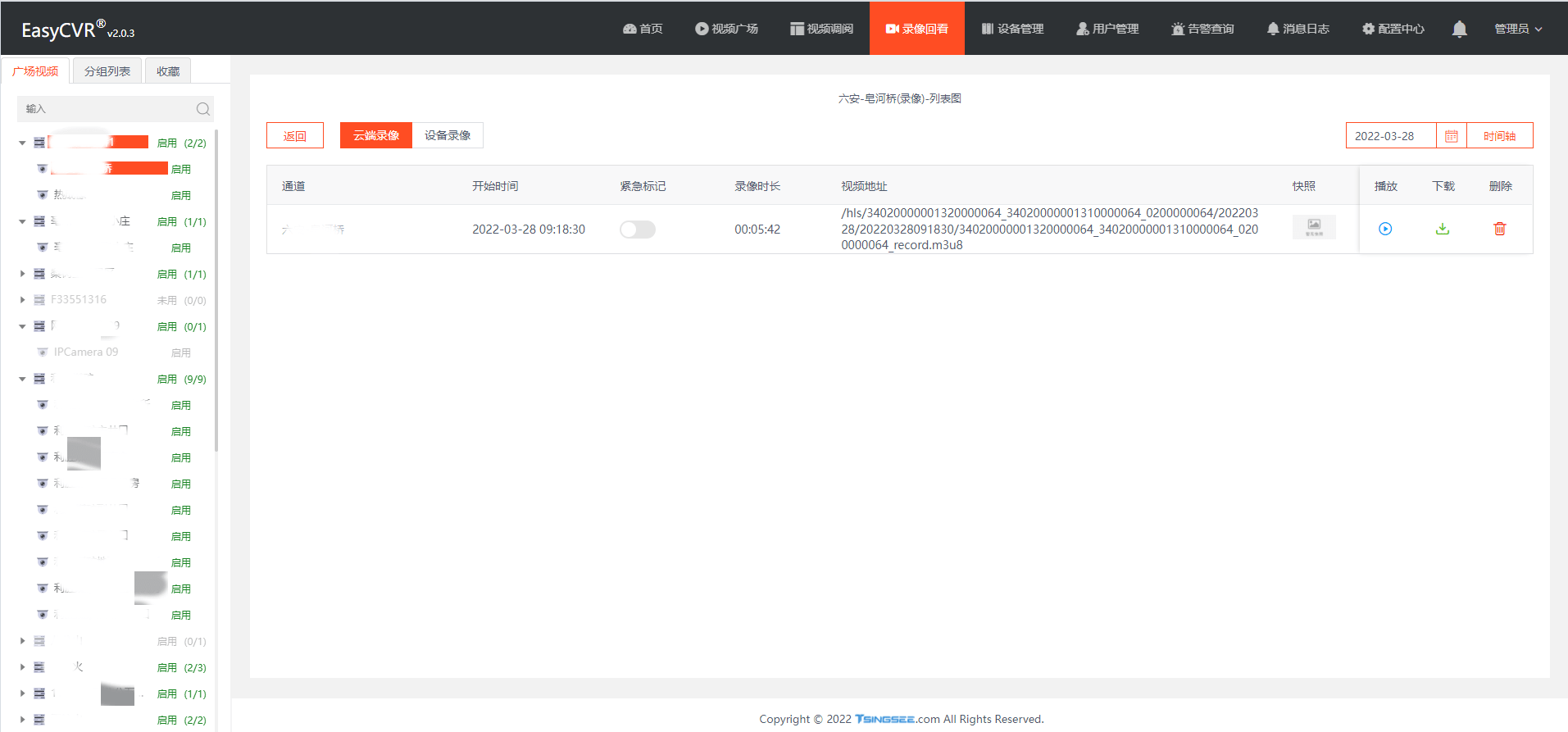Viewport: 1568px width, 732px height.
Task: Play the 09:18:30 recording
Action: [1384, 229]
